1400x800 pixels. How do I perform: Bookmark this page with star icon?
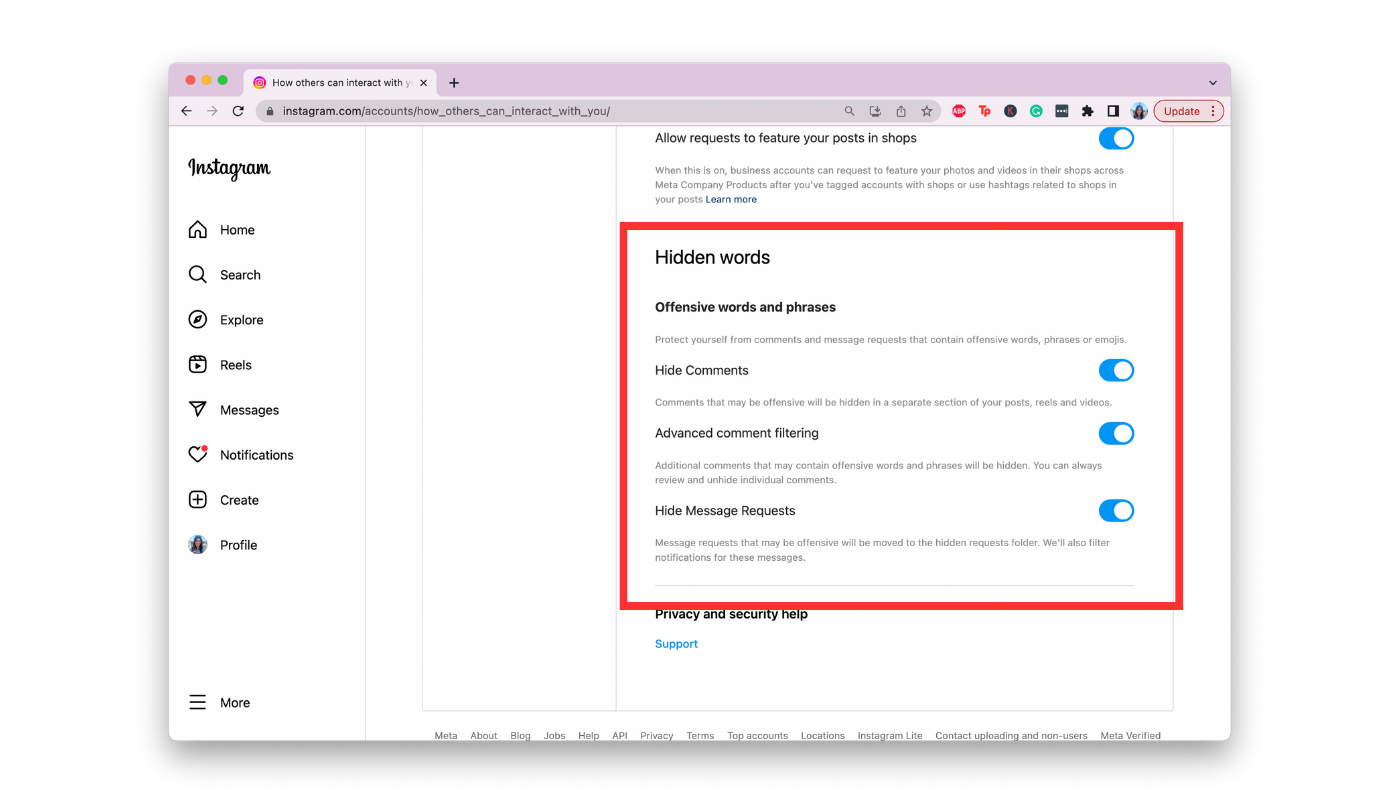pyautogui.click(x=927, y=111)
